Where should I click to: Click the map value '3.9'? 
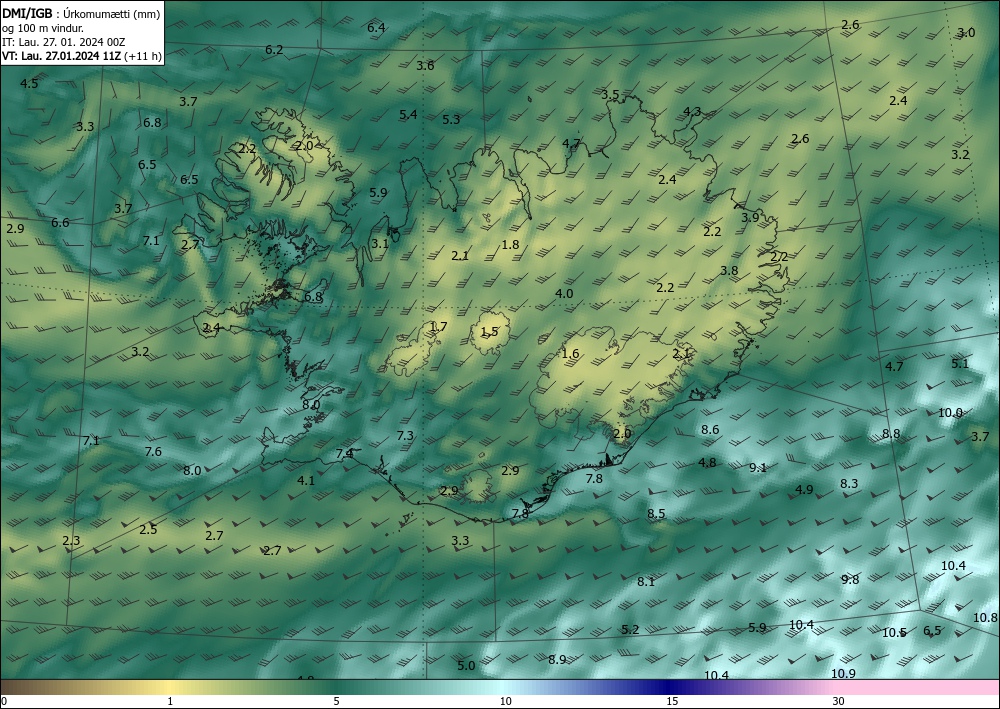click(750, 217)
